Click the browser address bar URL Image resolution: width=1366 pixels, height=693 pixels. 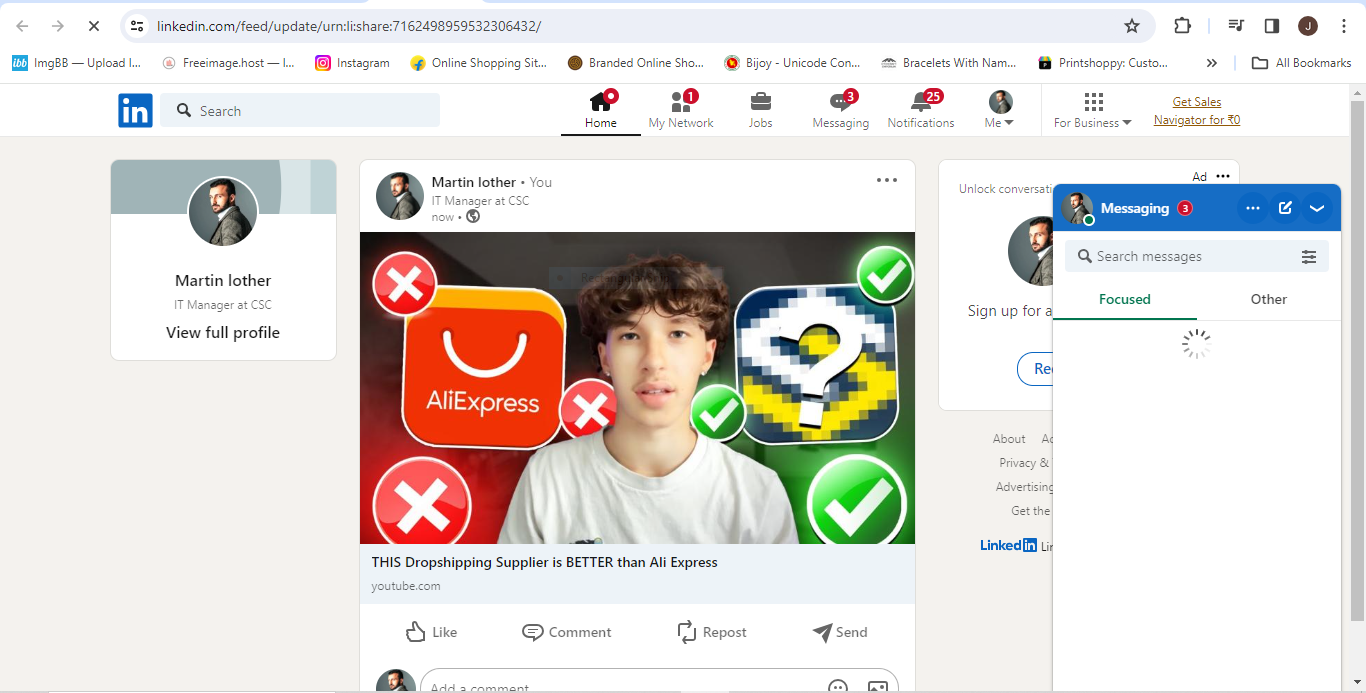tap(349, 26)
